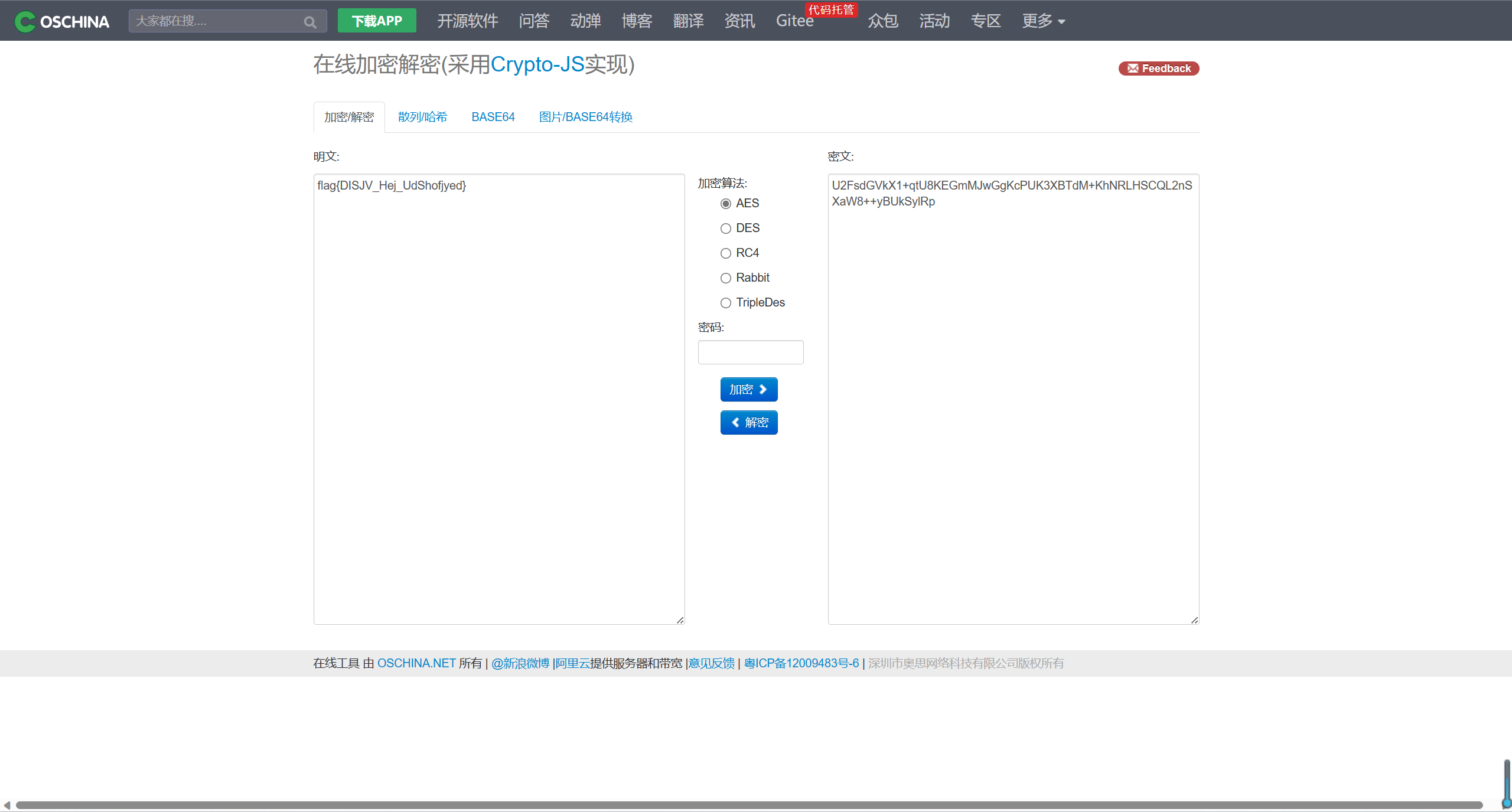Image resolution: width=1512 pixels, height=812 pixels.
Task: Click the 密码 password input field
Action: (750, 352)
